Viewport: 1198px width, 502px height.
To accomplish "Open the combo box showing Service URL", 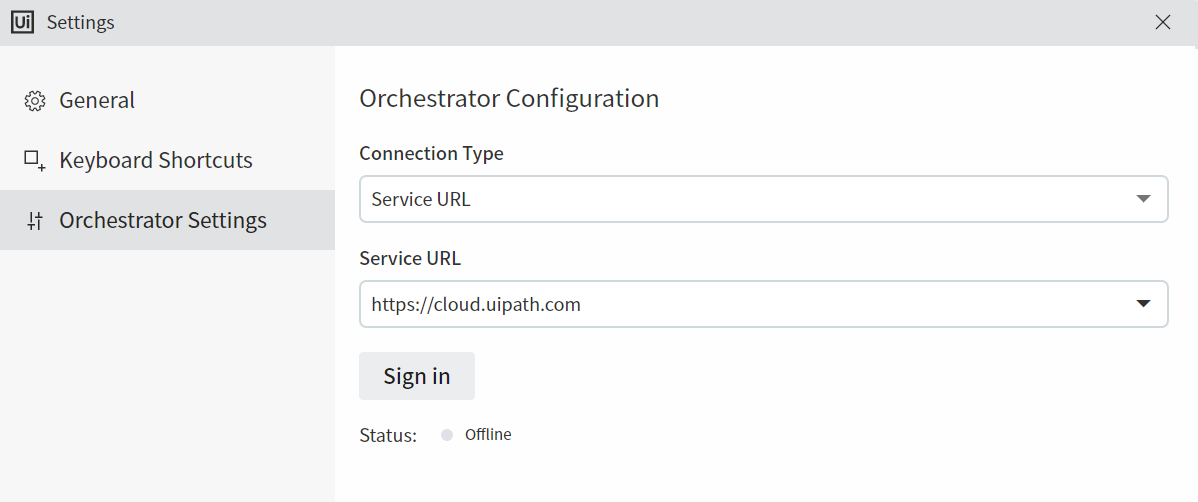I will point(740,199).
